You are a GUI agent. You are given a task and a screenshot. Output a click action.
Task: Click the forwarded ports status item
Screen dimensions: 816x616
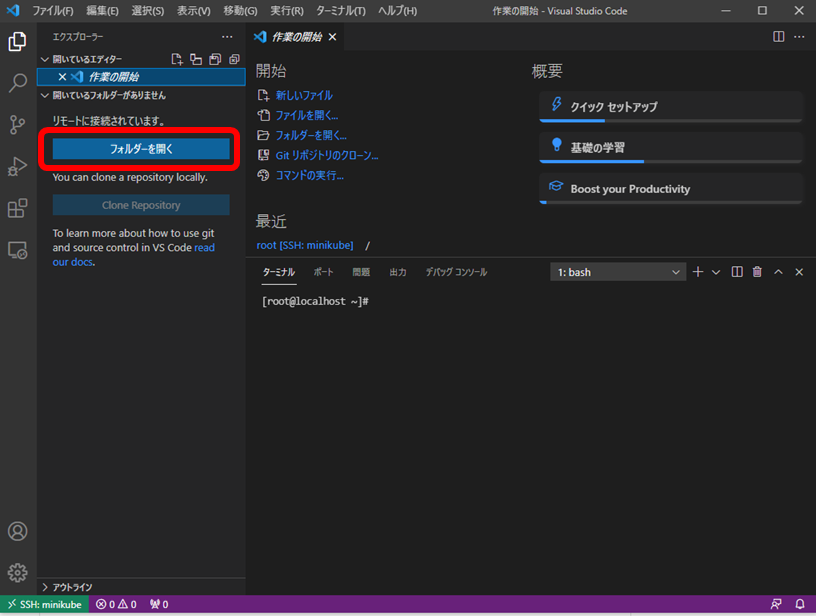(x=159, y=604)
